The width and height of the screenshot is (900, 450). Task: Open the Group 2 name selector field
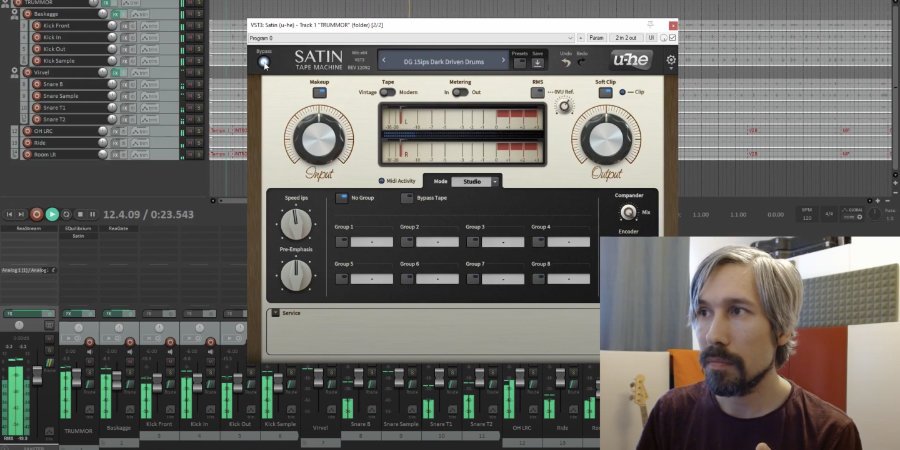(x=437, y=242)
